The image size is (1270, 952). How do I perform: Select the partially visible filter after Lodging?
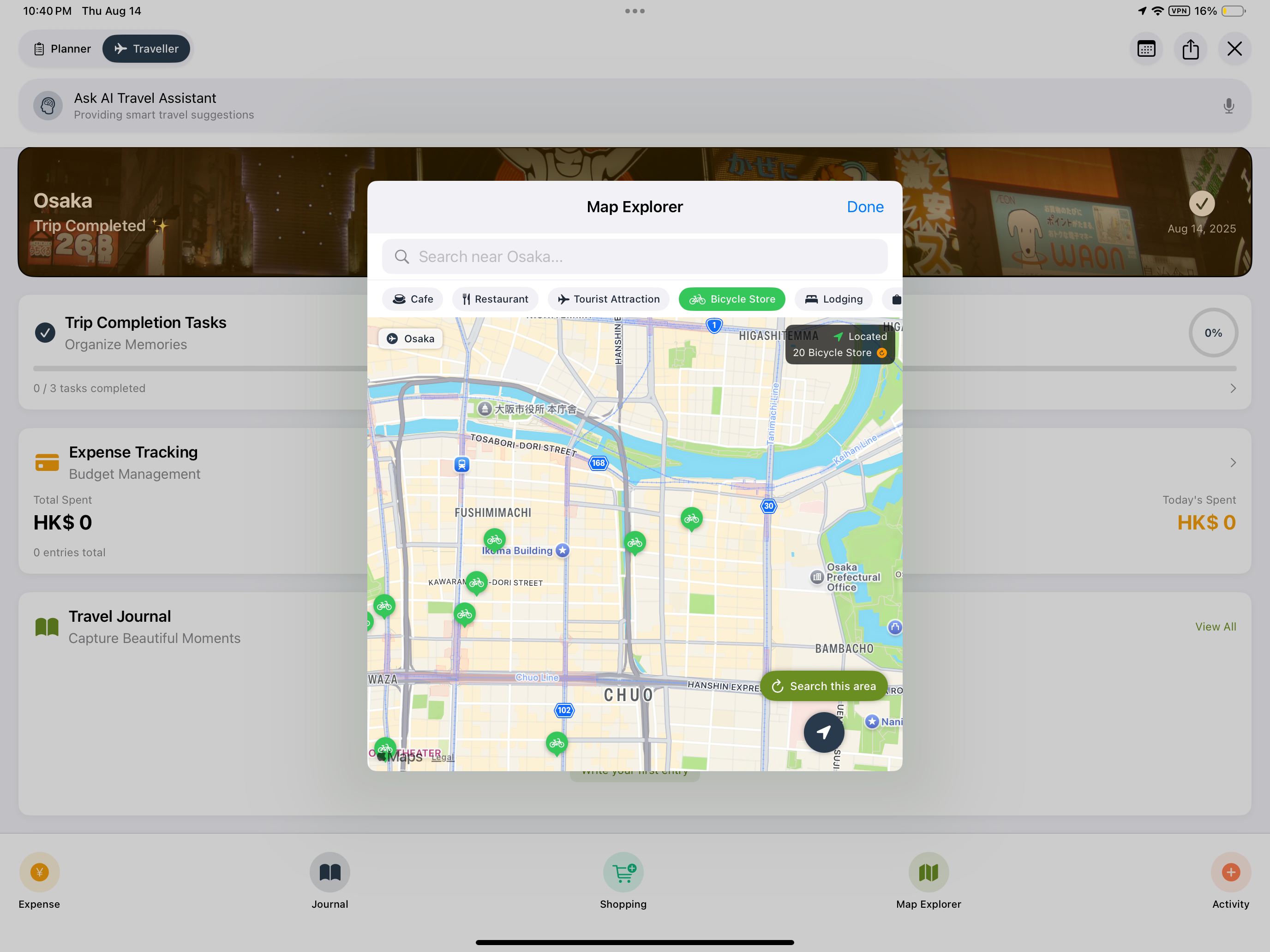click(893, 299)
